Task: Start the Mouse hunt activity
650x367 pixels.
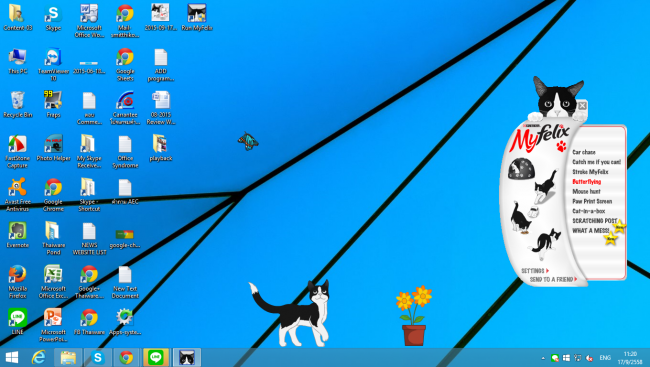Action: coord(586,192)
